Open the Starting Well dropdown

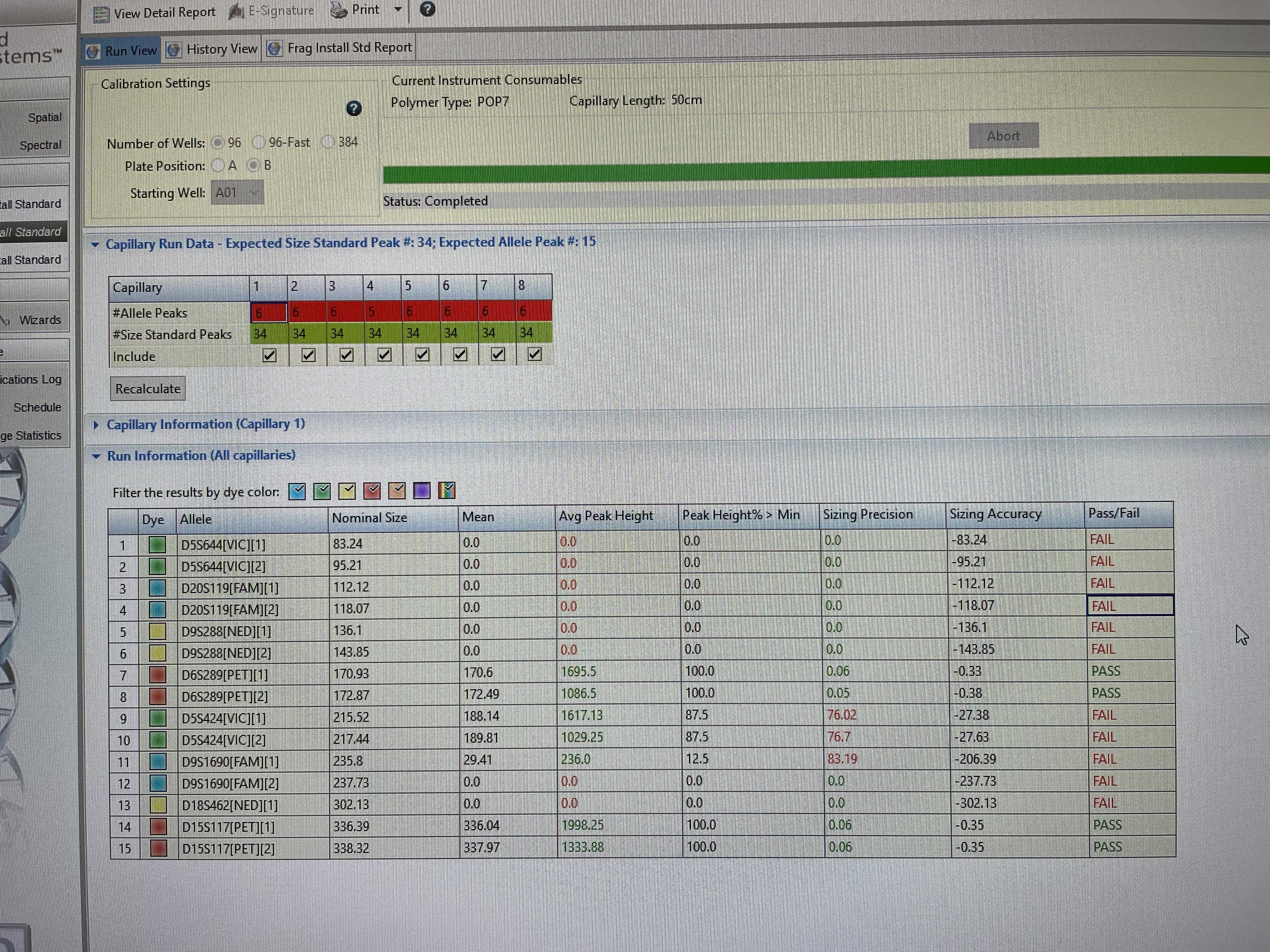click(237, 192)
